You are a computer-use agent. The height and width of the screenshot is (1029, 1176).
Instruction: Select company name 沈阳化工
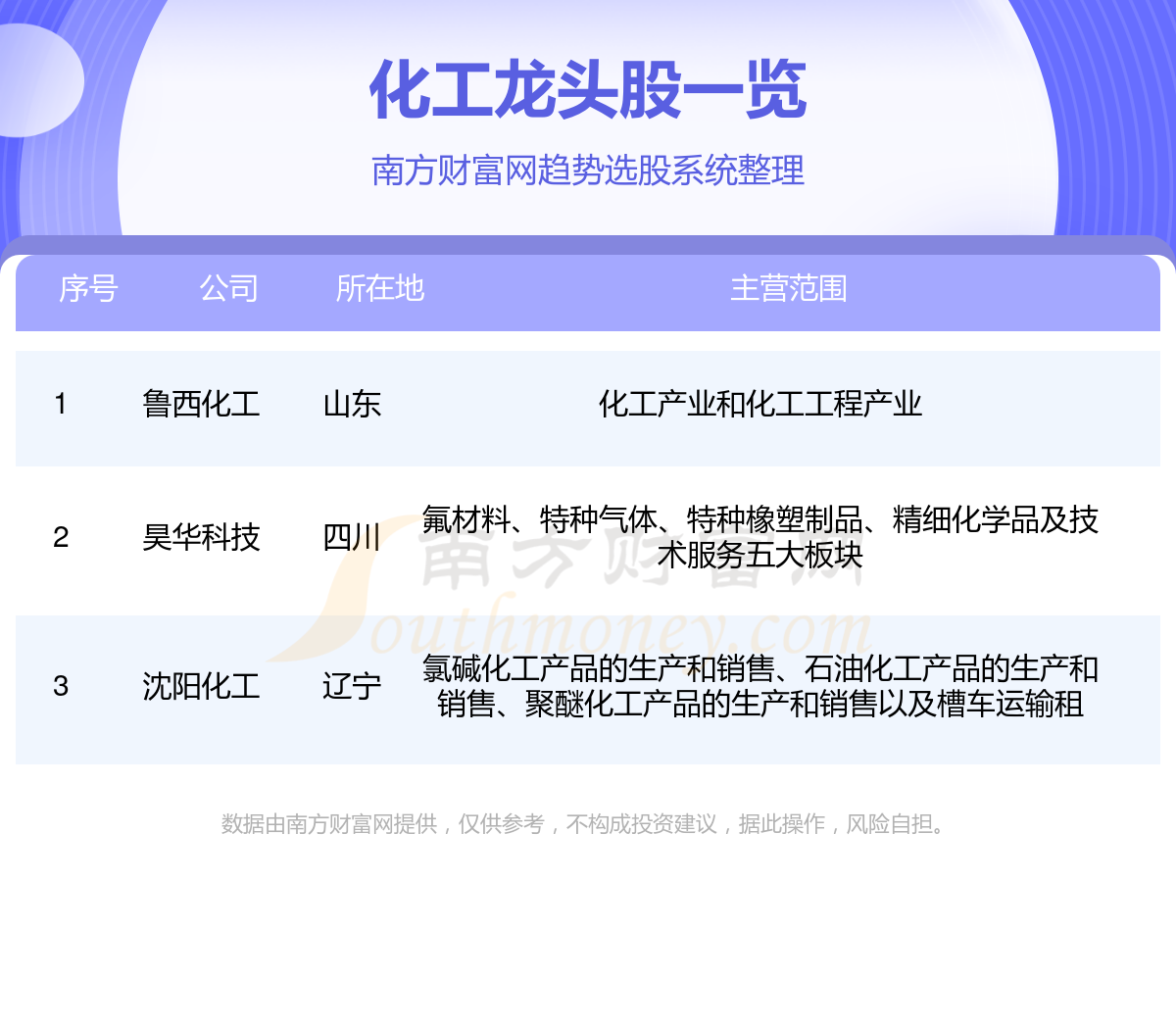pos(201,686)
